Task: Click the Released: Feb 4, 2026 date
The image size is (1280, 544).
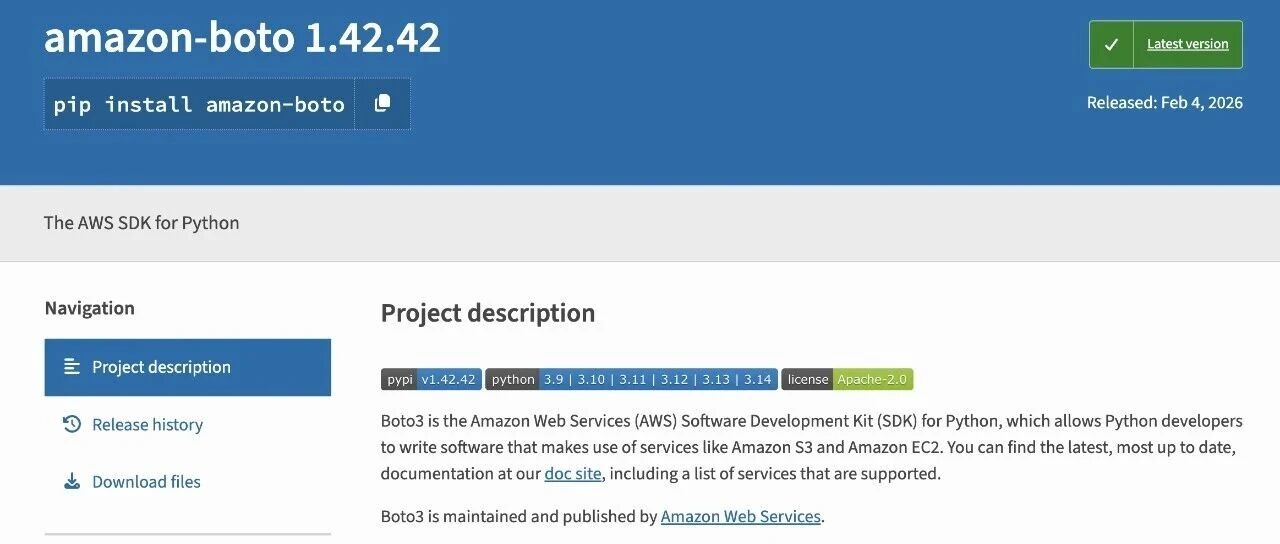Action: [x=1164, y=103]
